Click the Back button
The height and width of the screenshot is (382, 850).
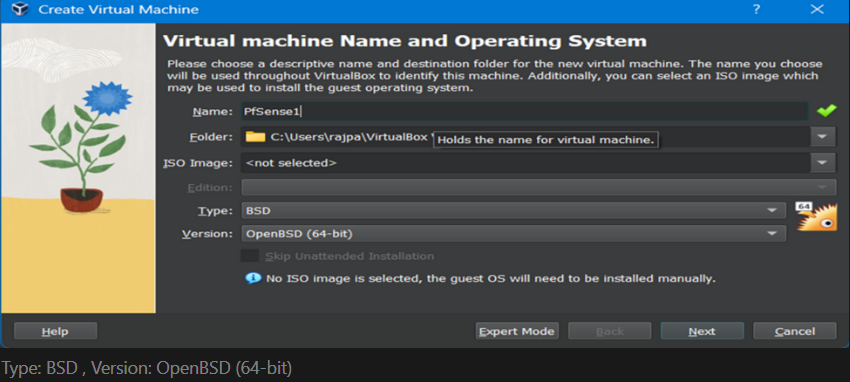[609, 331]
